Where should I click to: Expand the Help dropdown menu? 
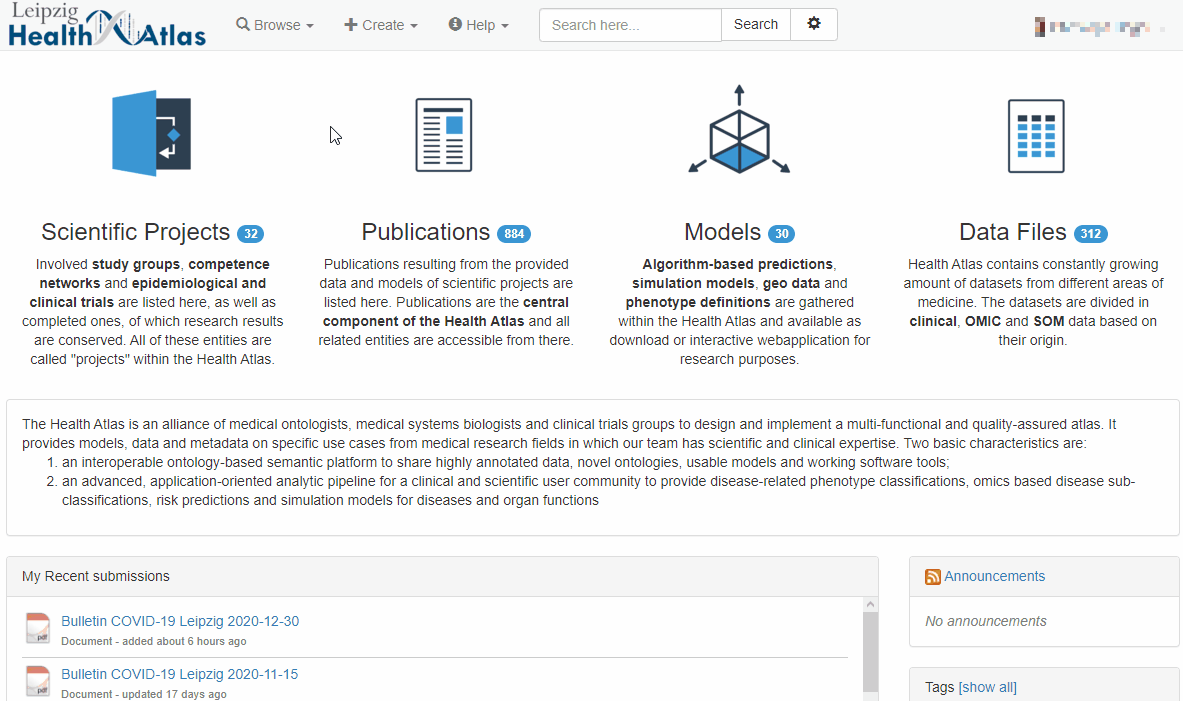479,25
